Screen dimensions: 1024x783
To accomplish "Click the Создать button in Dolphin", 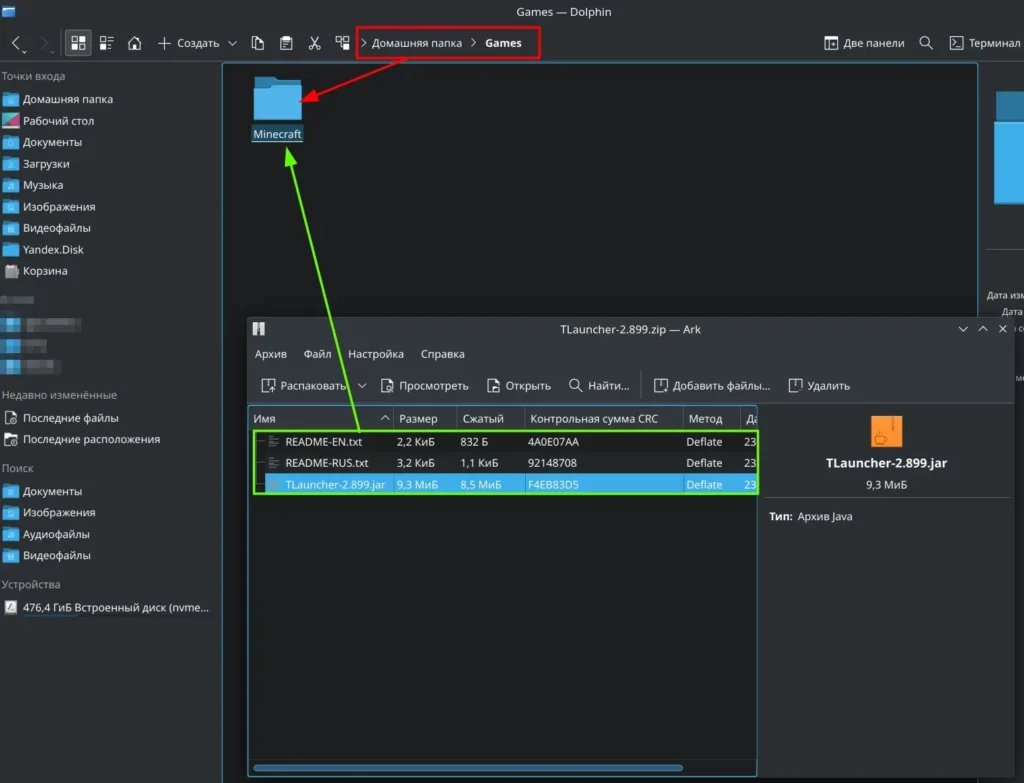I will coord(188,43).
